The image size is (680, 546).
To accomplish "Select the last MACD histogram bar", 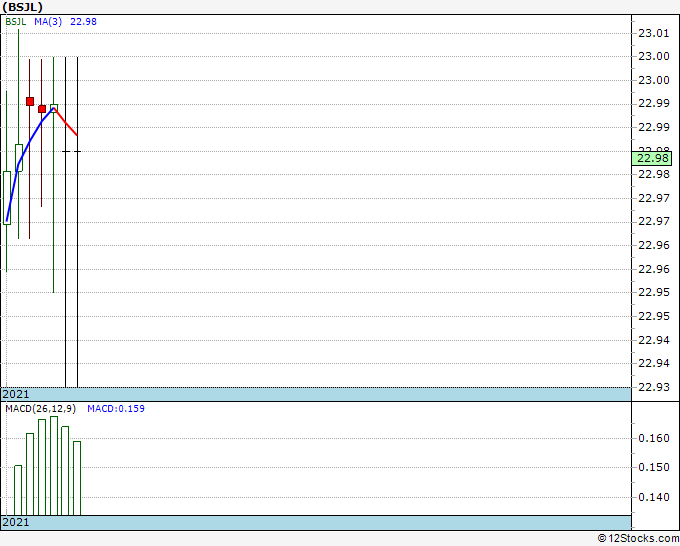I will coord(77,478).
